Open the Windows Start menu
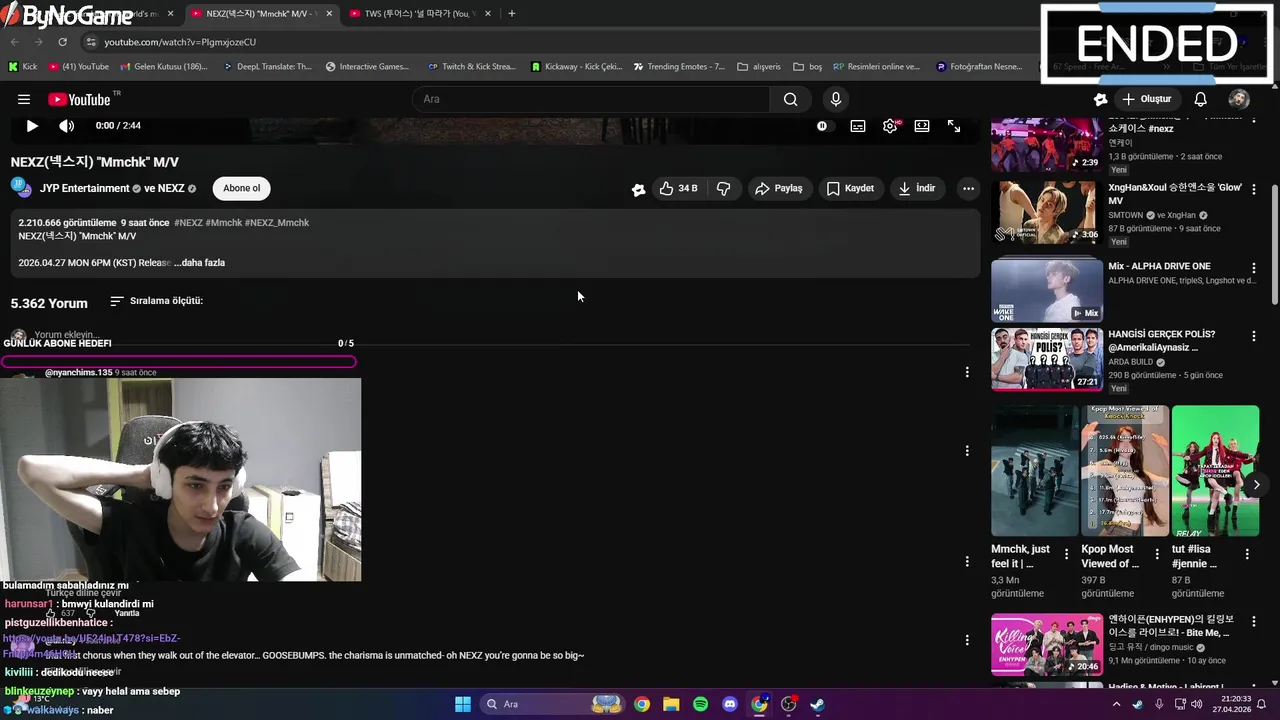Screen dimensions: 1280x720 [462, 704]
